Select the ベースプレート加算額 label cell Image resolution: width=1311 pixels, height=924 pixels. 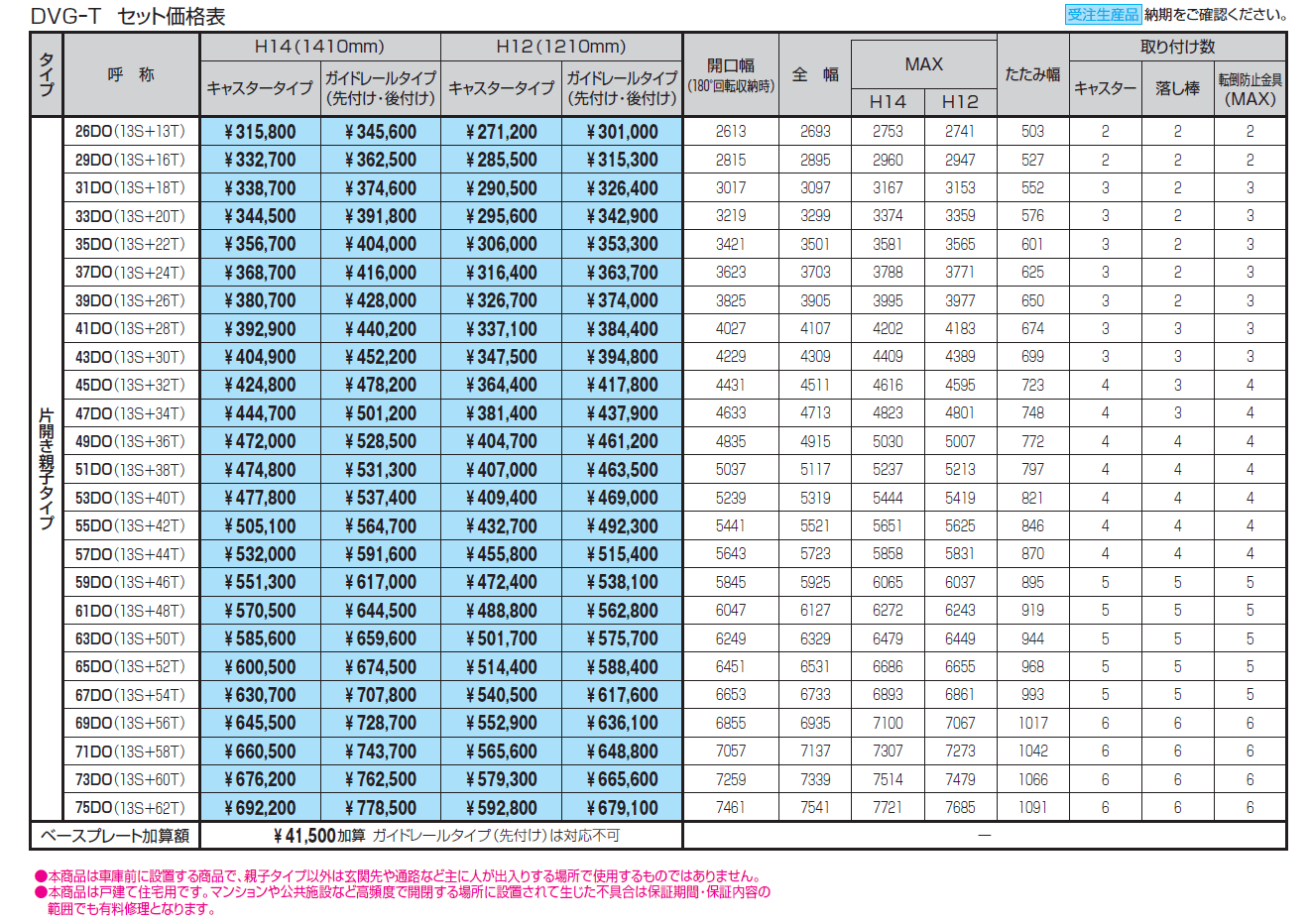point(115,836)
